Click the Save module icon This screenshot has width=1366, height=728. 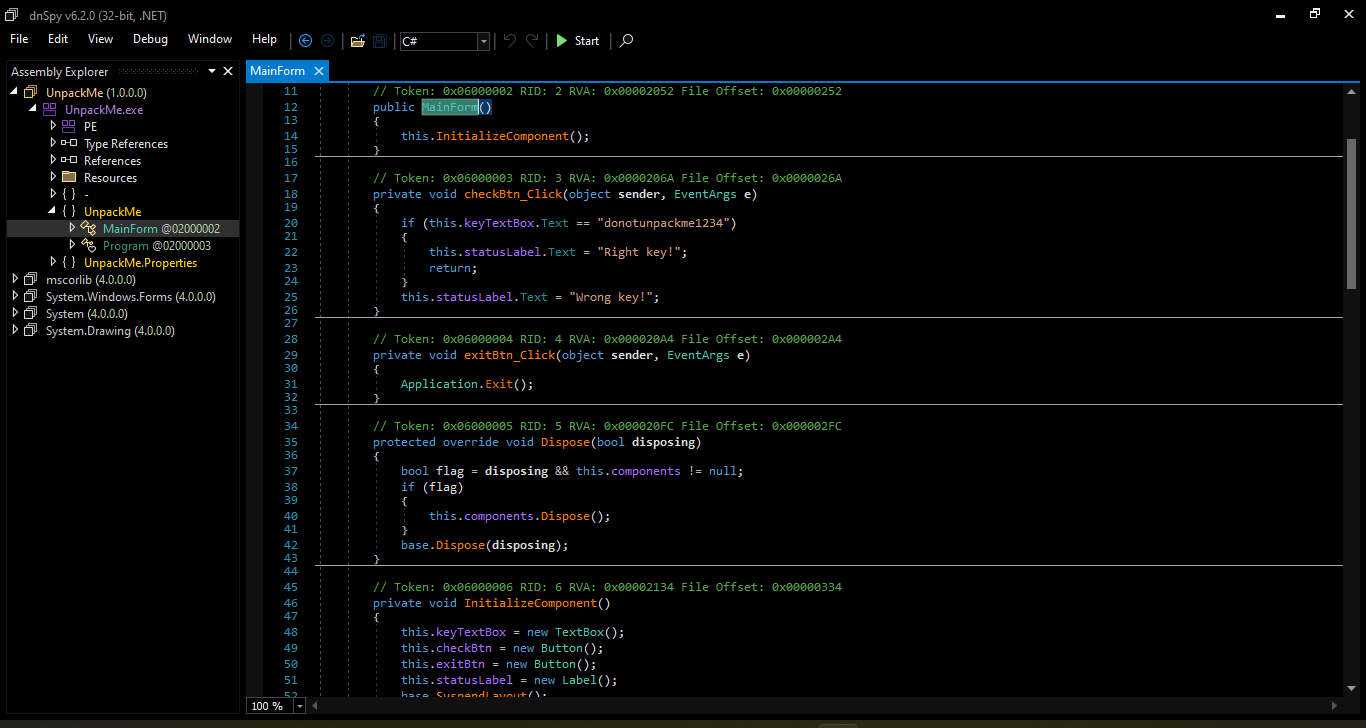[x=379, y=41]
